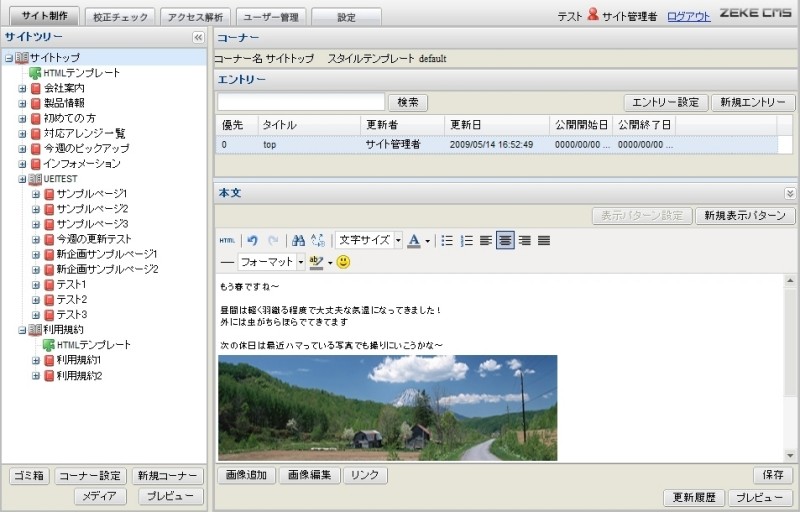The height and width of the screenshot is (512, 800).
Task: Toggle justified text alignment
Action: click(544, 241)
